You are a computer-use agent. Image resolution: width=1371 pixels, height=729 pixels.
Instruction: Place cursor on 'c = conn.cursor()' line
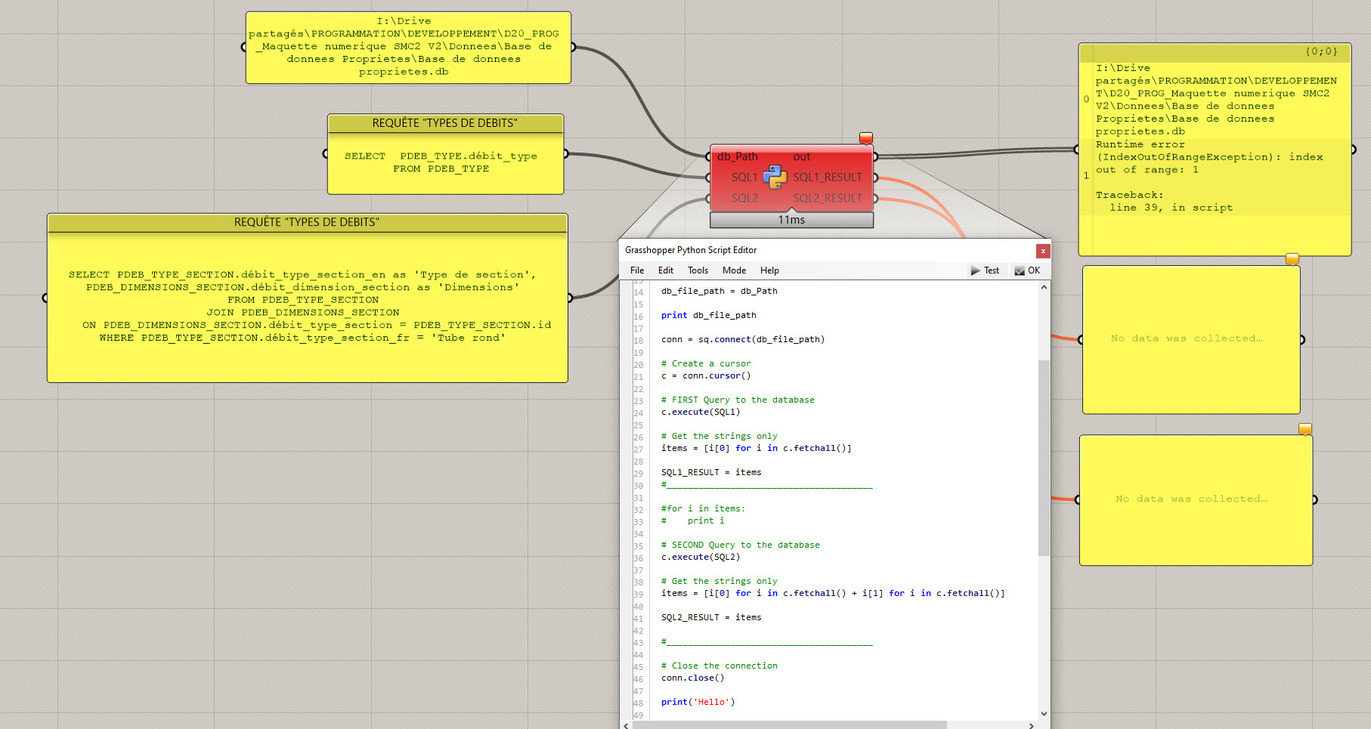[705, 376]
